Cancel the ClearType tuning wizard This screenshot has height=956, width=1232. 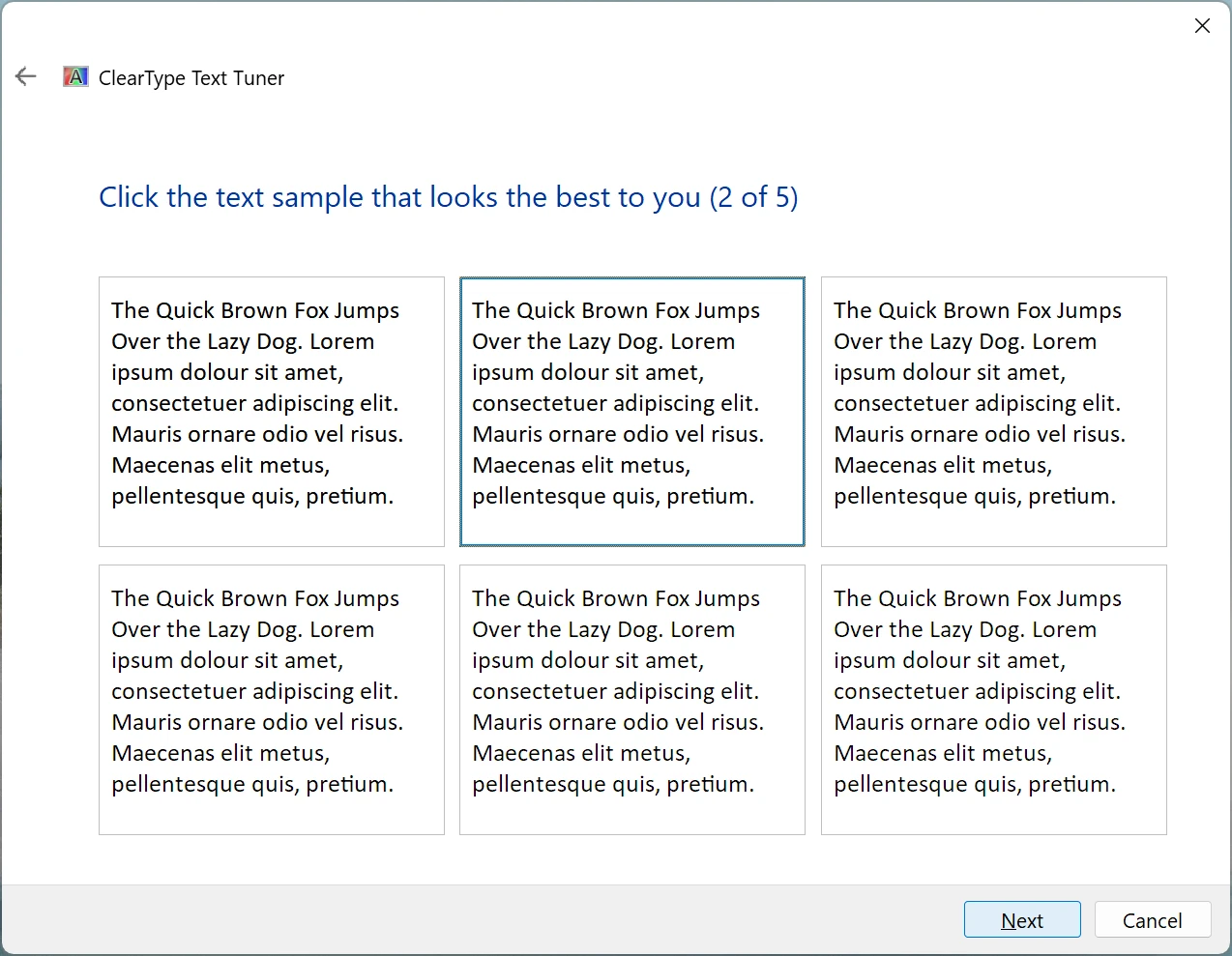(x=1153, y=919)
